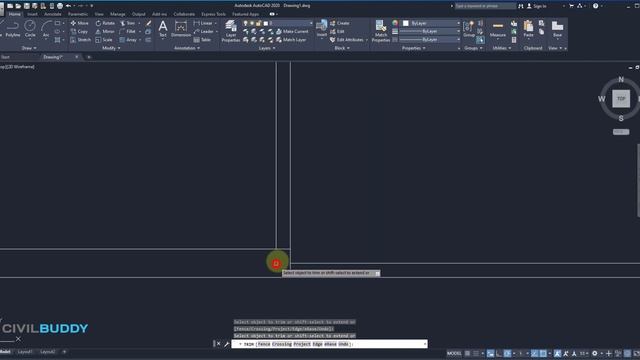Click the Undo arrow in Quick Access toolbar
640x360 pixels.
pos(68,6)
